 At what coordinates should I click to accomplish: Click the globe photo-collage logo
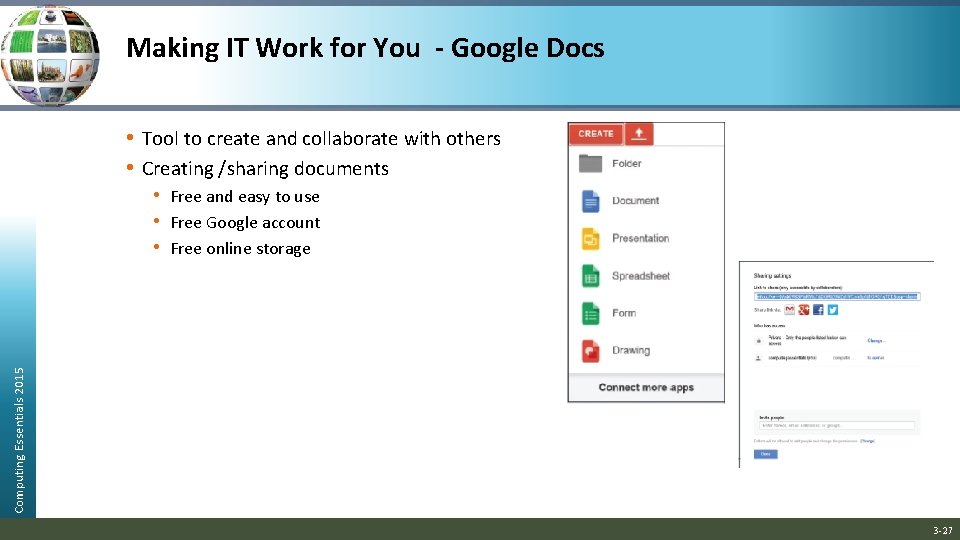click(50, 55)
